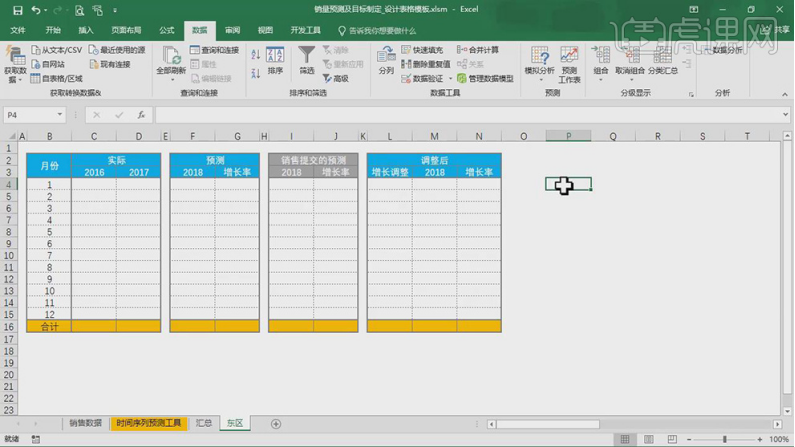Screen dimensions: 795x447
Task: Switch to the 开发工具 Developer tab
Action: 305,30
